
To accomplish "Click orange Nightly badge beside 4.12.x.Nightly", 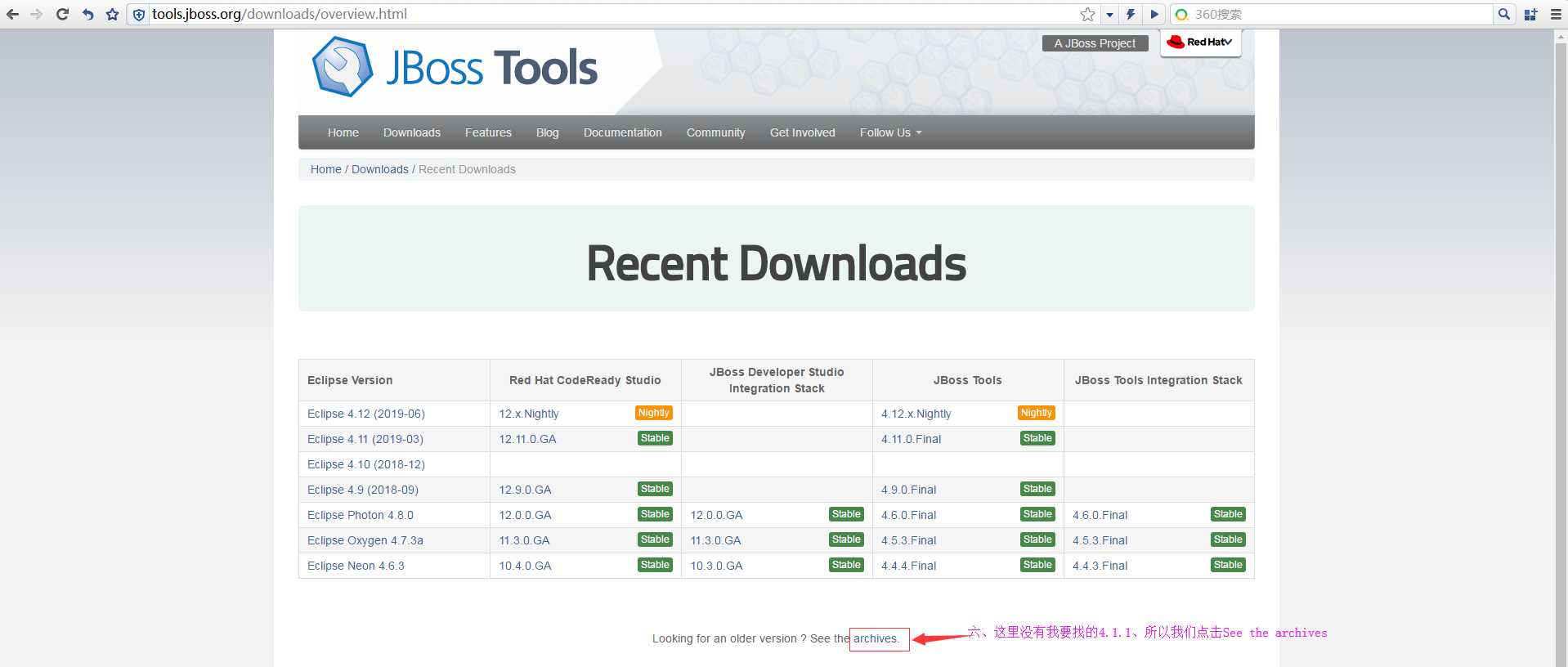I will pos(1037,413).
